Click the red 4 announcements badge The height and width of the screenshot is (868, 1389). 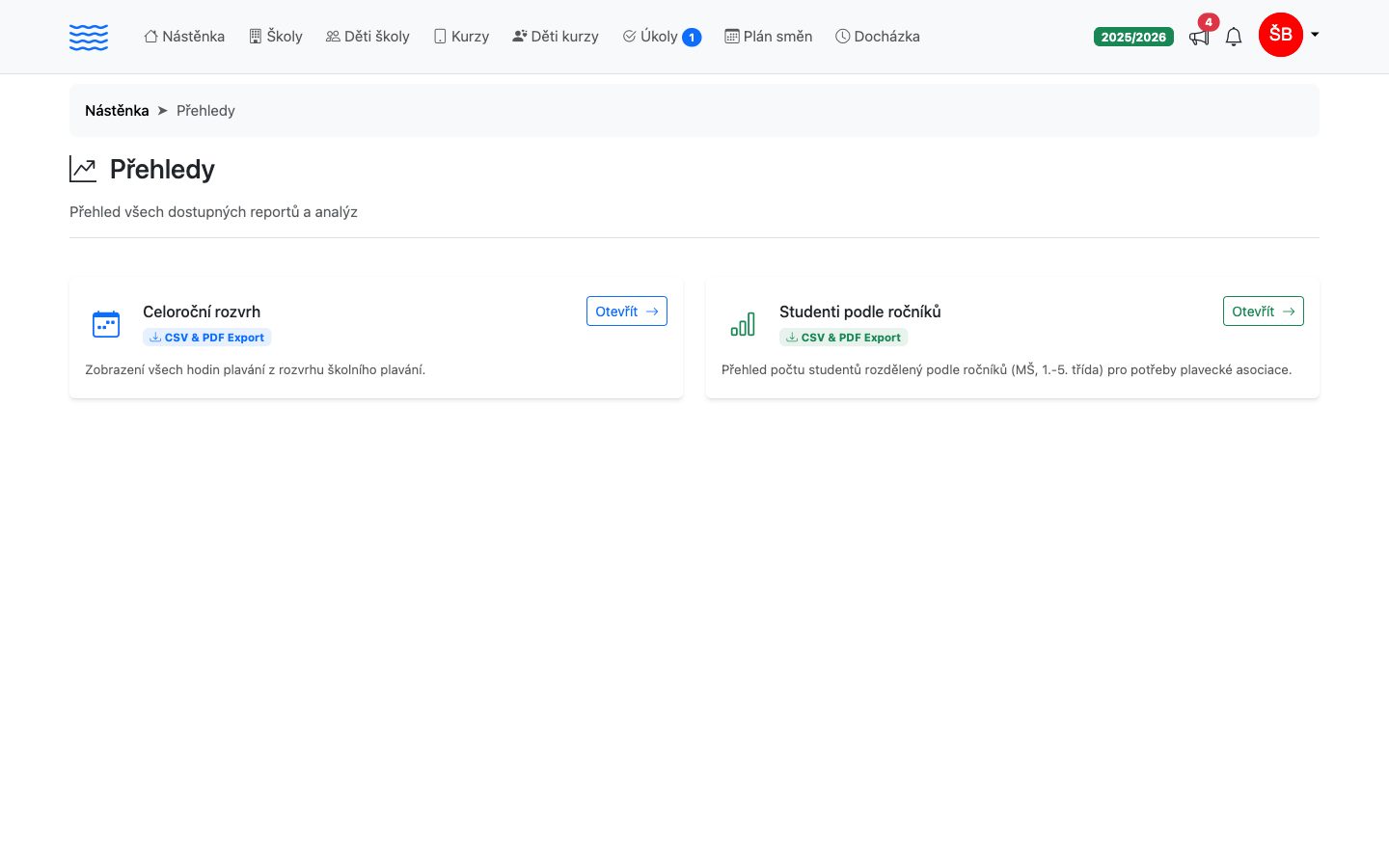coord(1209,22)
